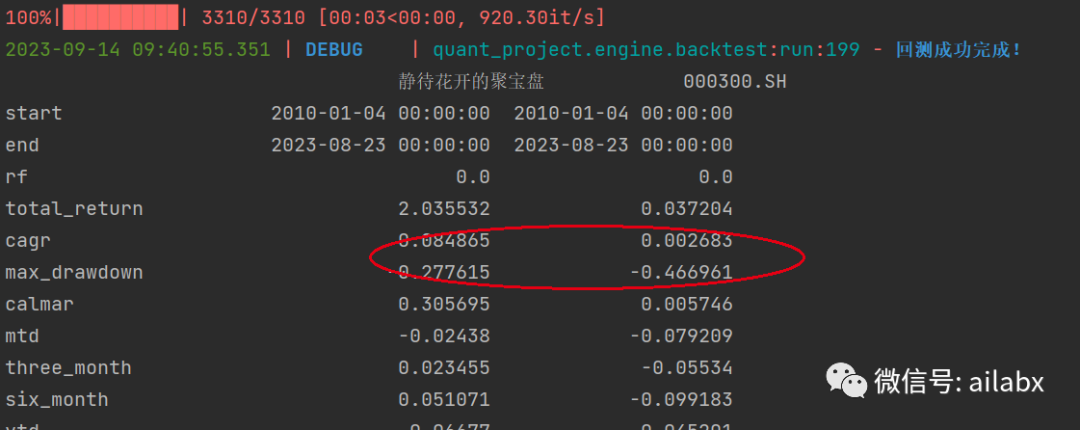Click rf value 0.0 in 静待花开的聚宝盘 column
The image size is (1080, 430).
coord(473,177)
